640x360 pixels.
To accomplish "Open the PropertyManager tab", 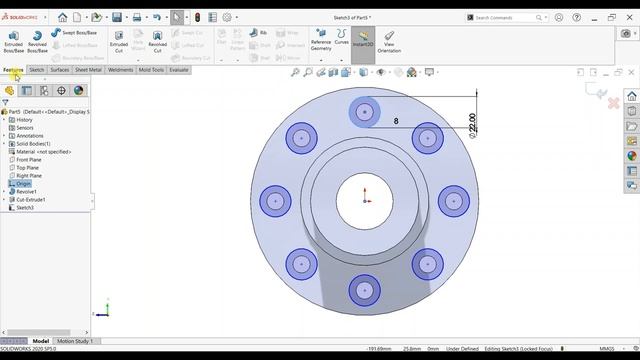I will (x=27, y=91).
